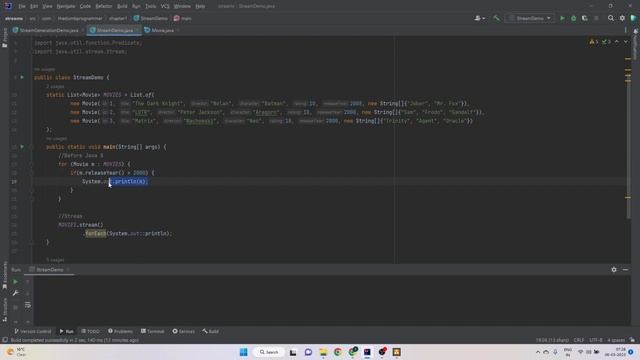Viewport: 640px width, 360px height.
Task: Click the UTF-8 encoding indicator
Action: tap(596, 340)
